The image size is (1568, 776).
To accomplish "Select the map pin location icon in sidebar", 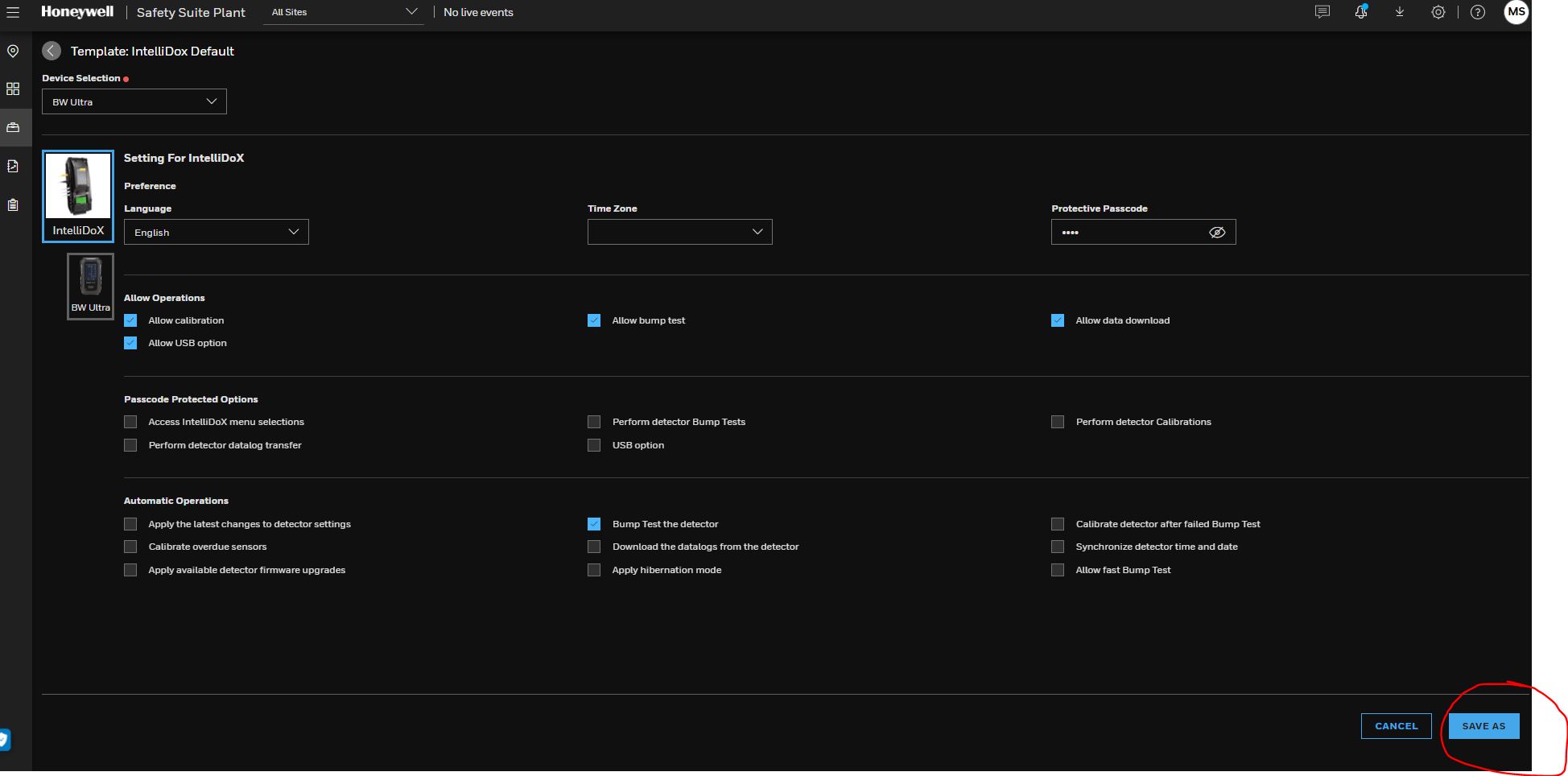I will click(x=13, y=51).
